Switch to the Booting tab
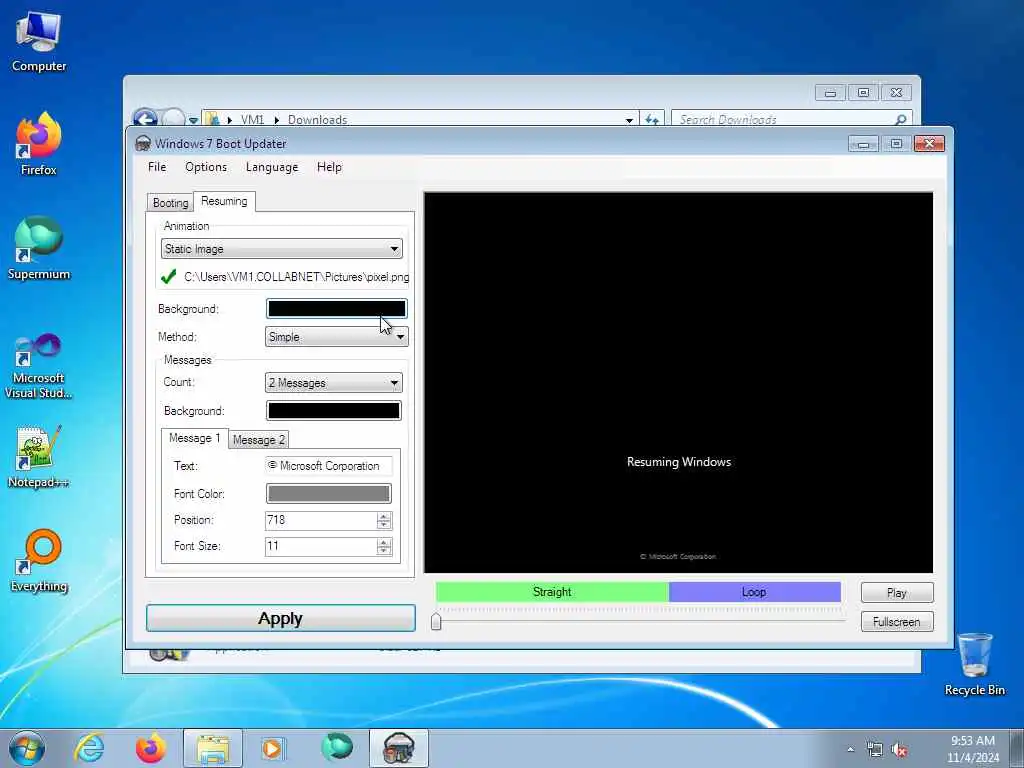 [170, 202]
